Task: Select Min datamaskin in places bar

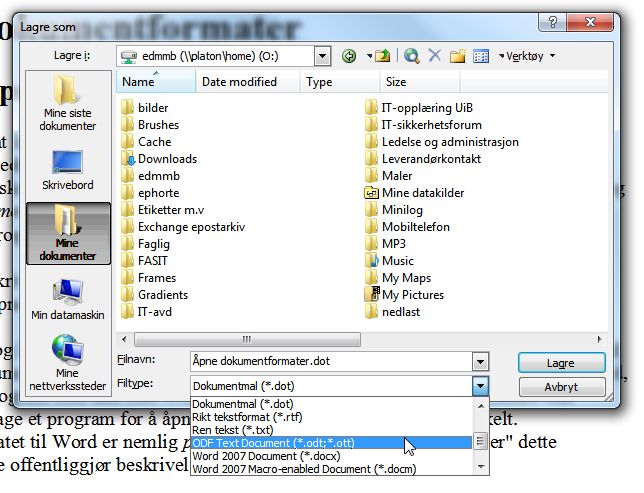Action: click(x=68, y=299)
